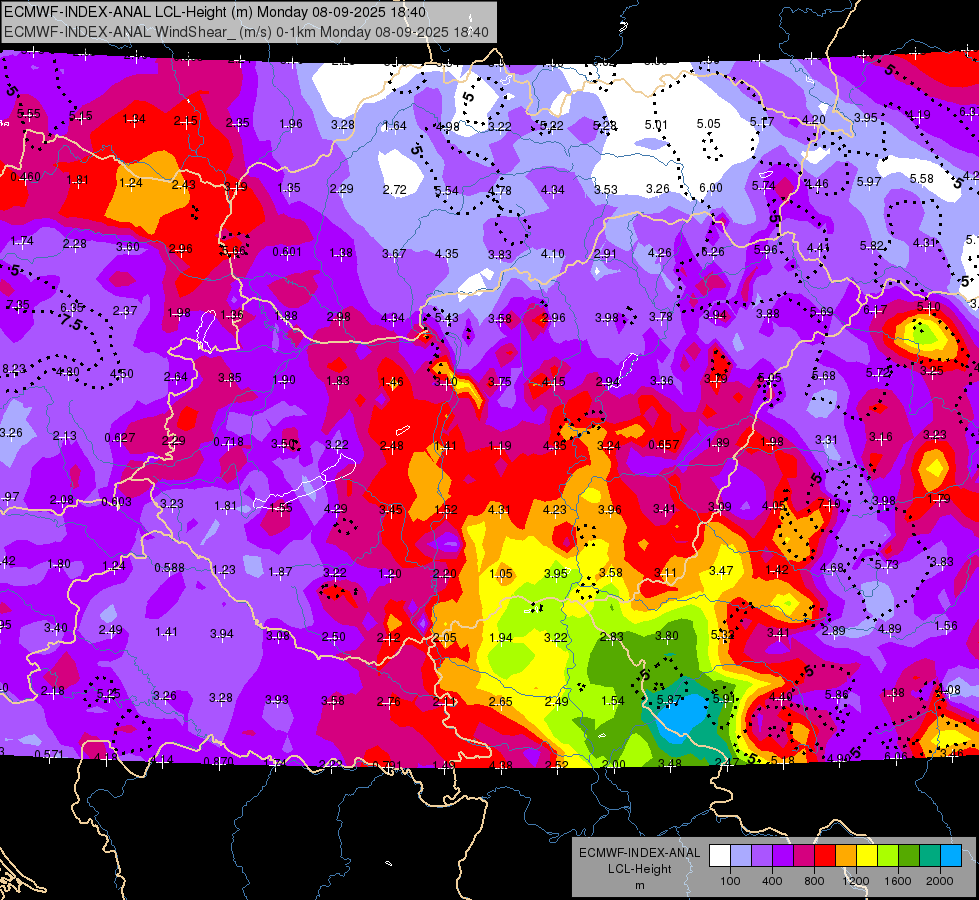Select the bright blue legend swatch
The width and height of the screenshot is (979, 900).
pos(951,856)
